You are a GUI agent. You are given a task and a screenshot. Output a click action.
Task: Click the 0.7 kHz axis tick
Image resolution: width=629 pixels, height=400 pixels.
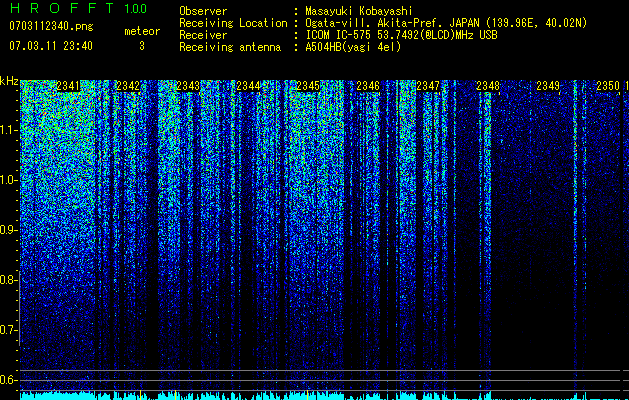[9, 330]
